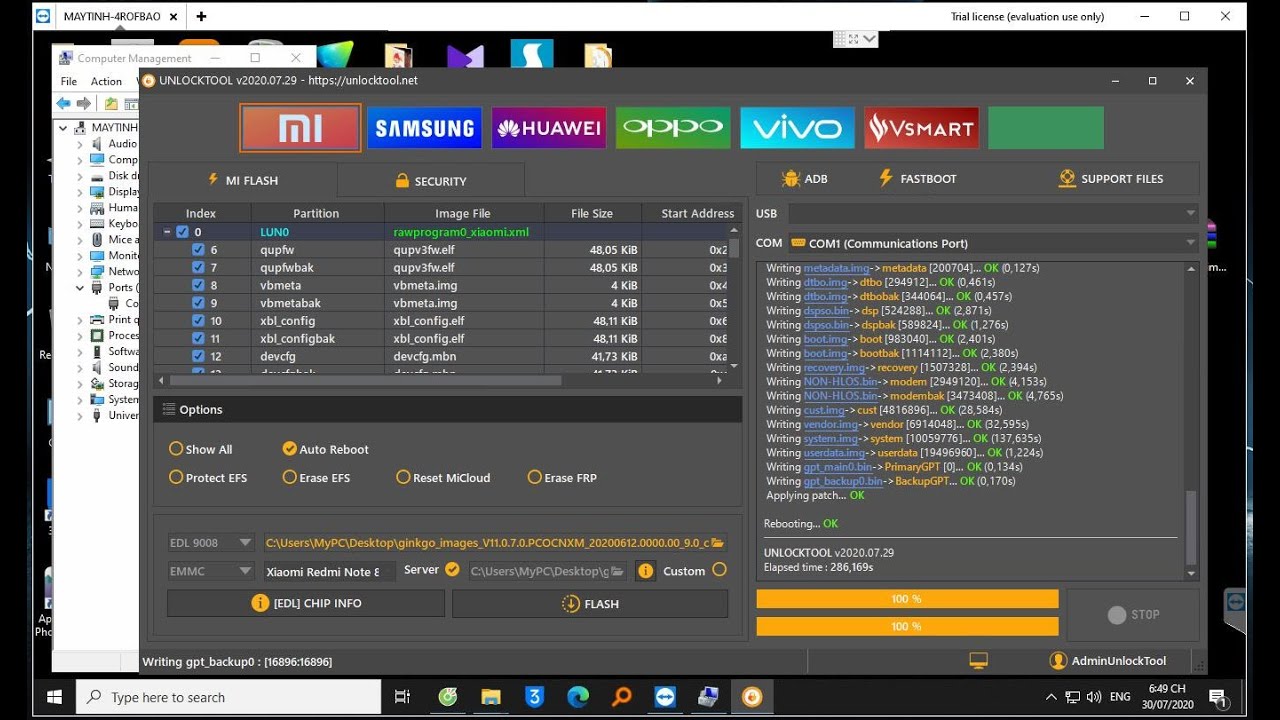The image size is (1280, 720).
Task: Expand Keyboards node in Computer Management tree
Action: pos(80,224)
